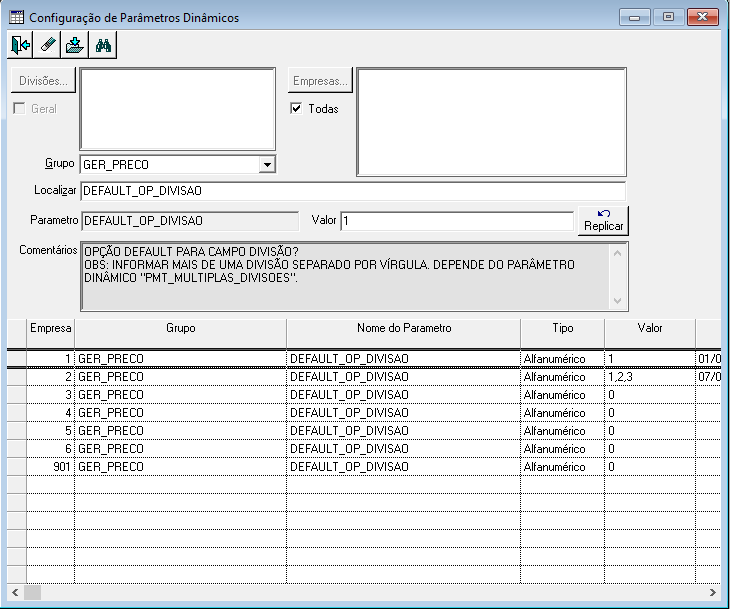
Task: Click the Valor cell showing 1,2,3
Action: [650, 377]
